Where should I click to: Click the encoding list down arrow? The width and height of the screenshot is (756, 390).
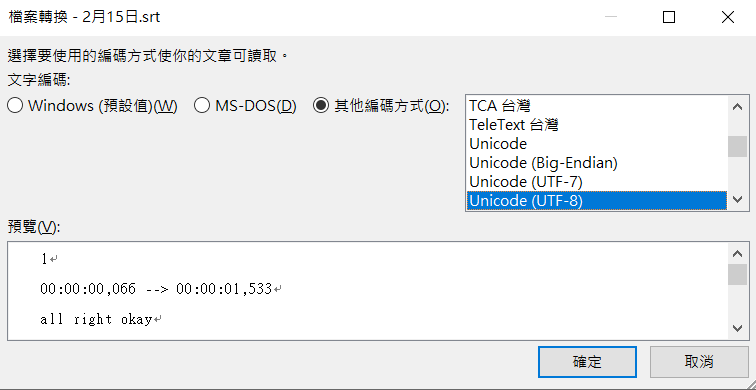coord(737,199)
